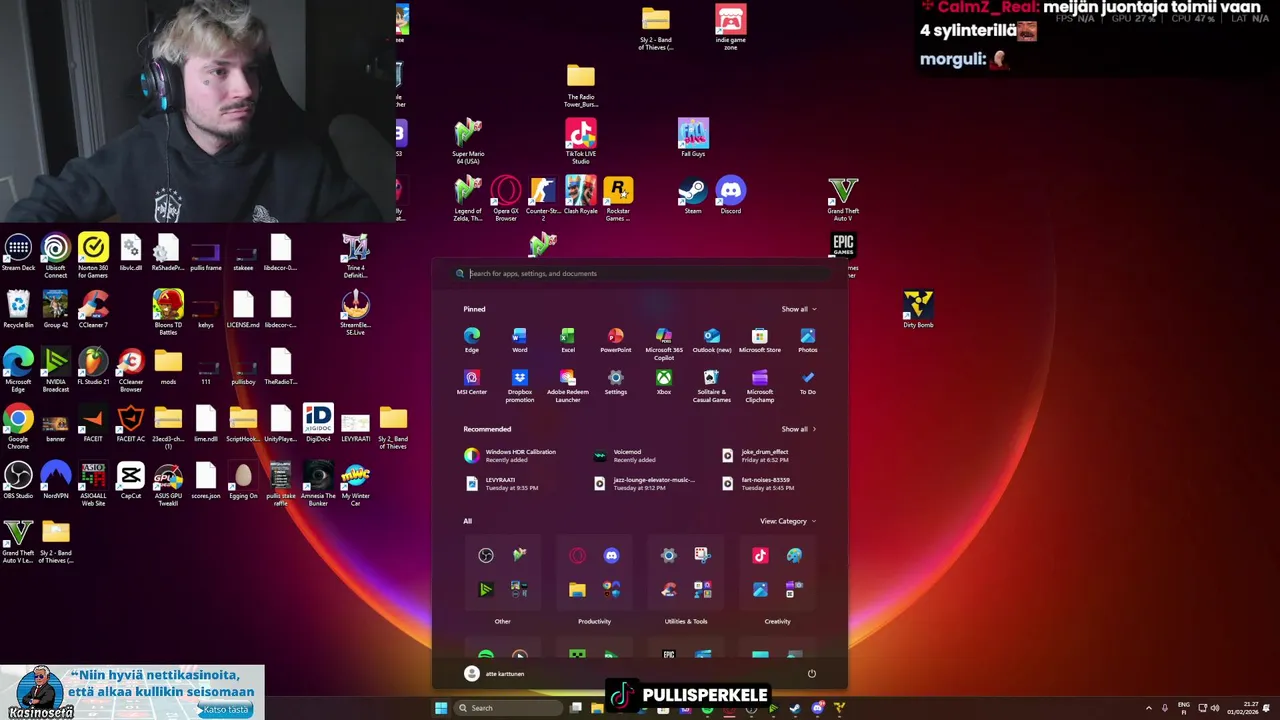Expand Show all for recommended items
Viewport: 1280px width, 720px height.
(x=799, y=429)
